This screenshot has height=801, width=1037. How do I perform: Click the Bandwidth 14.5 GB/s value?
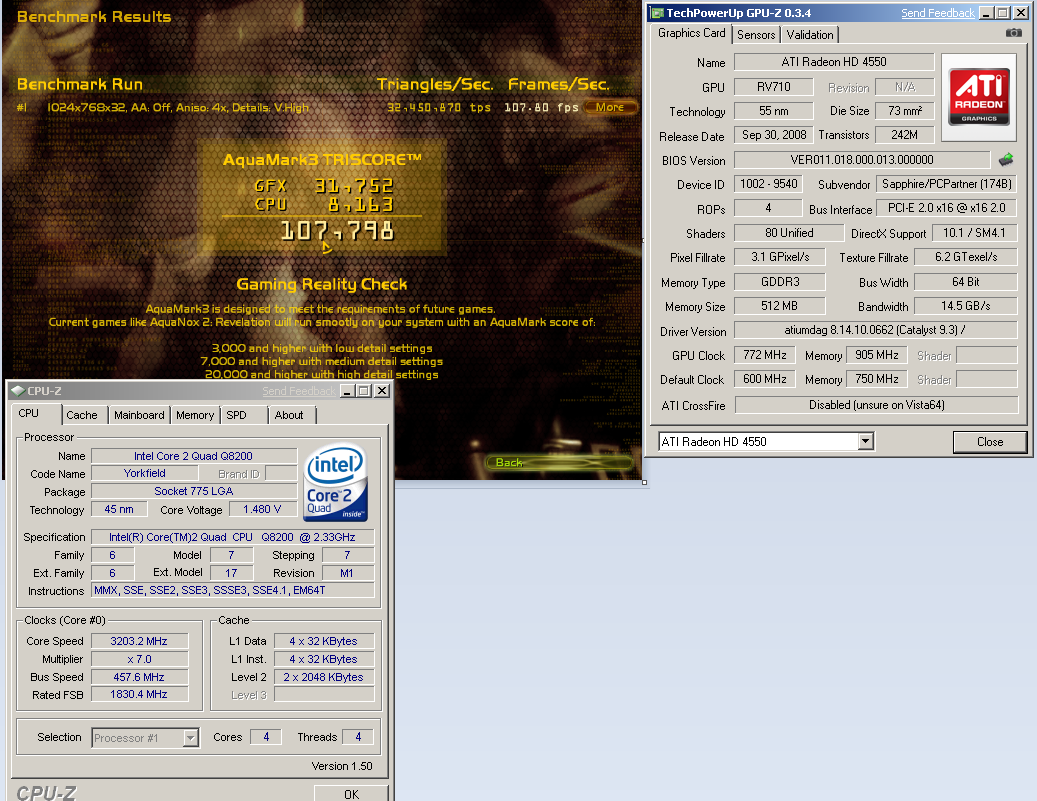[x=966, y=306]
